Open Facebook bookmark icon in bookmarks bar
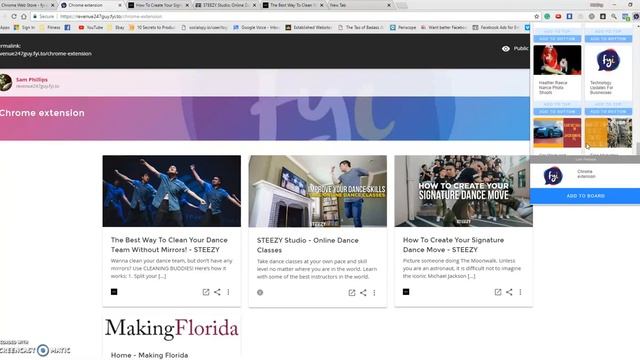The image size is (640, 360). (x=67, y=27)
